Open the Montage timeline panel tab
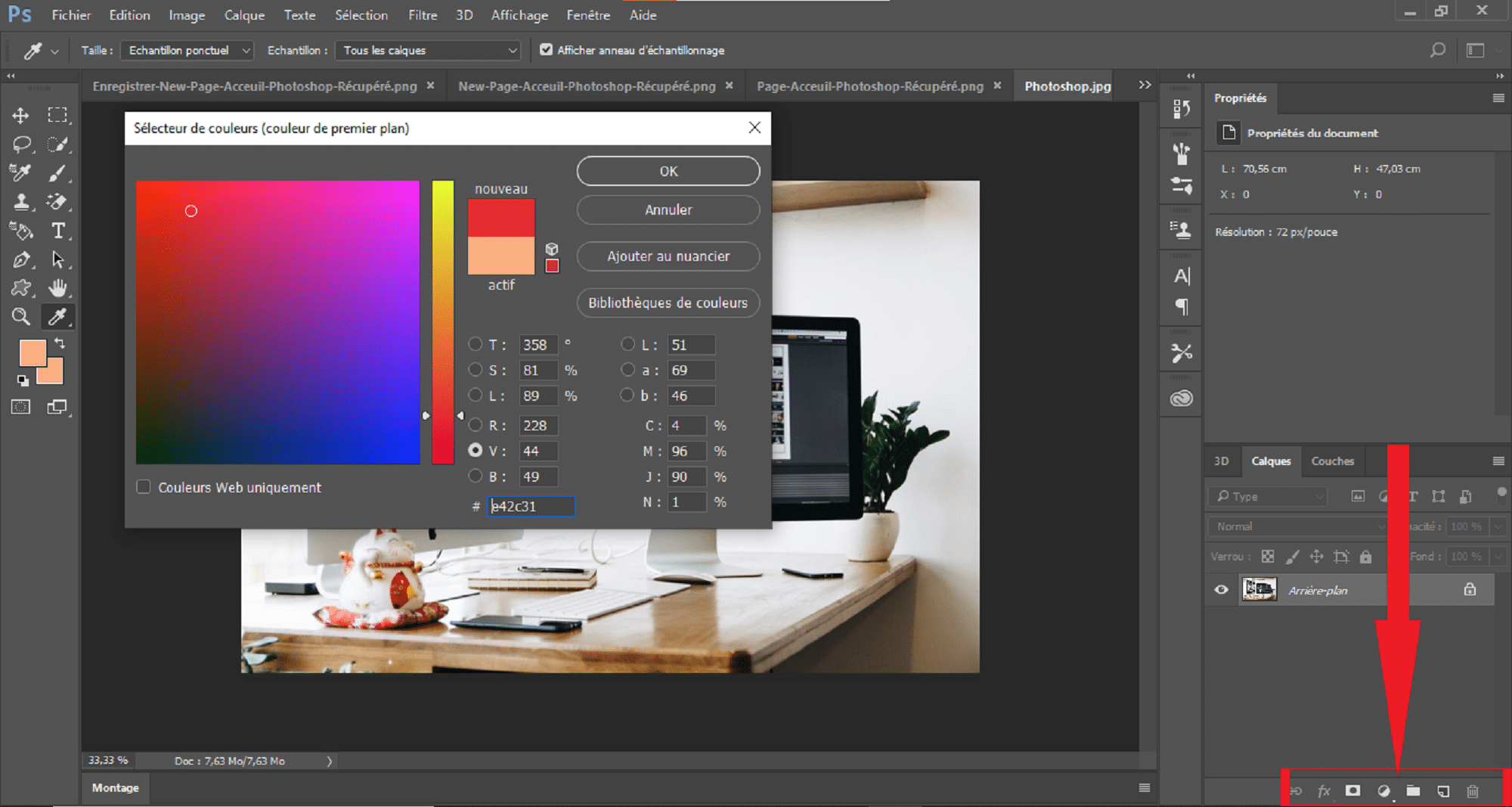Image resolution: width=1512 pixels, height=807 pixels. coord(115,787)
